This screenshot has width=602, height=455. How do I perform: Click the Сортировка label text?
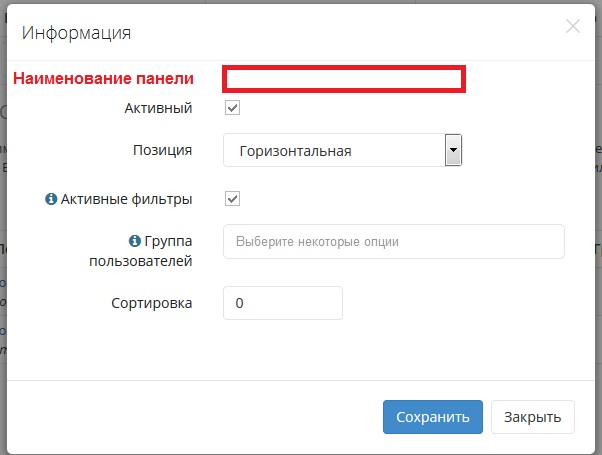[152, 303]
